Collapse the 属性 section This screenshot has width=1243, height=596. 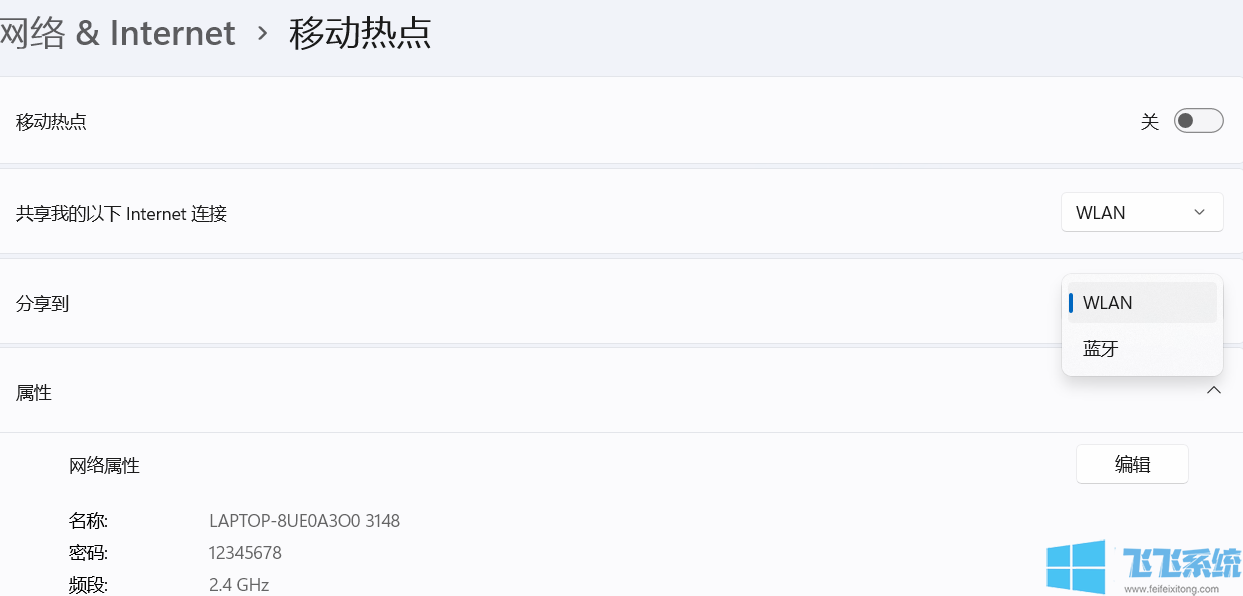tap(1214, 391)
